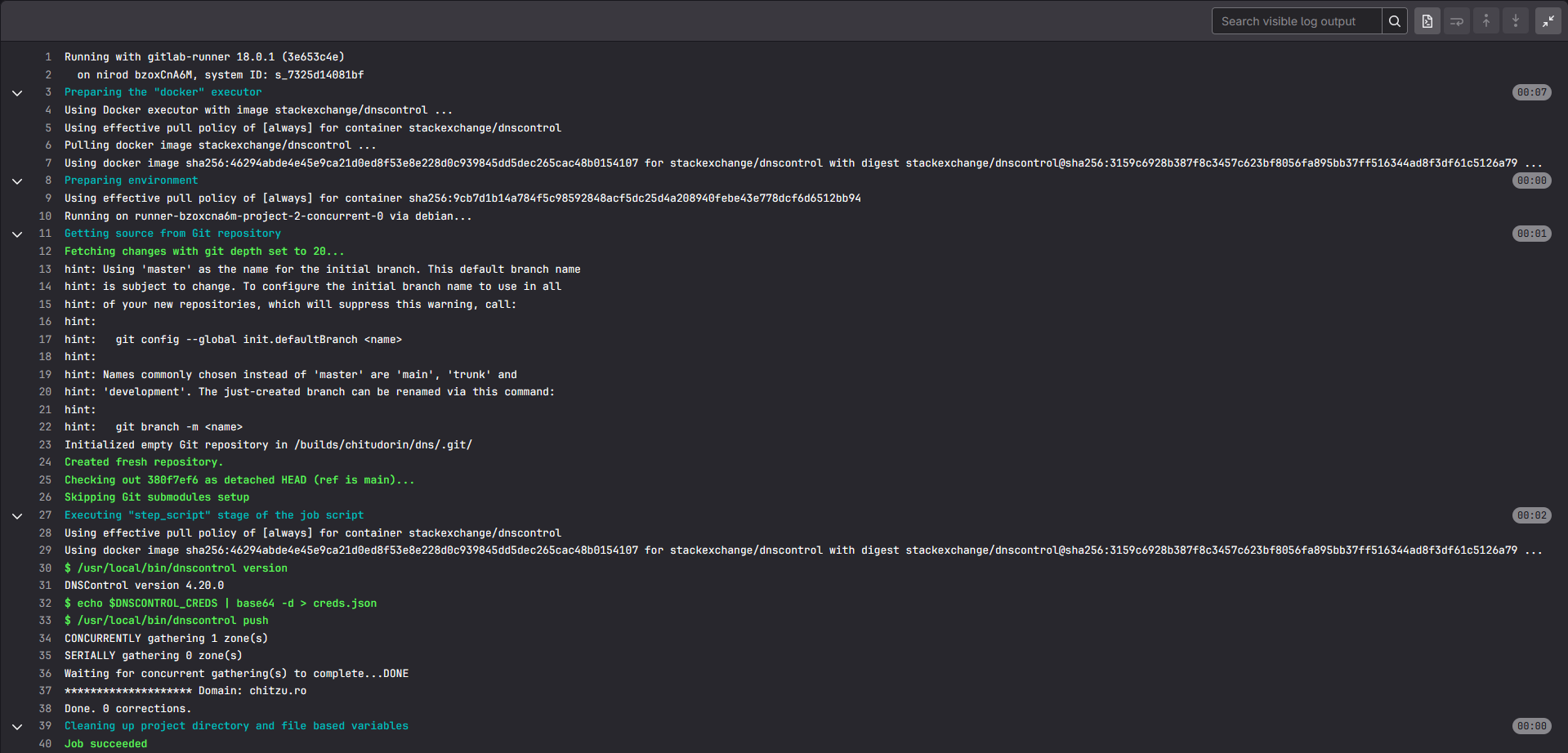
Task: Click the "echo $DNSCONTROL_CREDS" command line
Action: coord(221,604)
